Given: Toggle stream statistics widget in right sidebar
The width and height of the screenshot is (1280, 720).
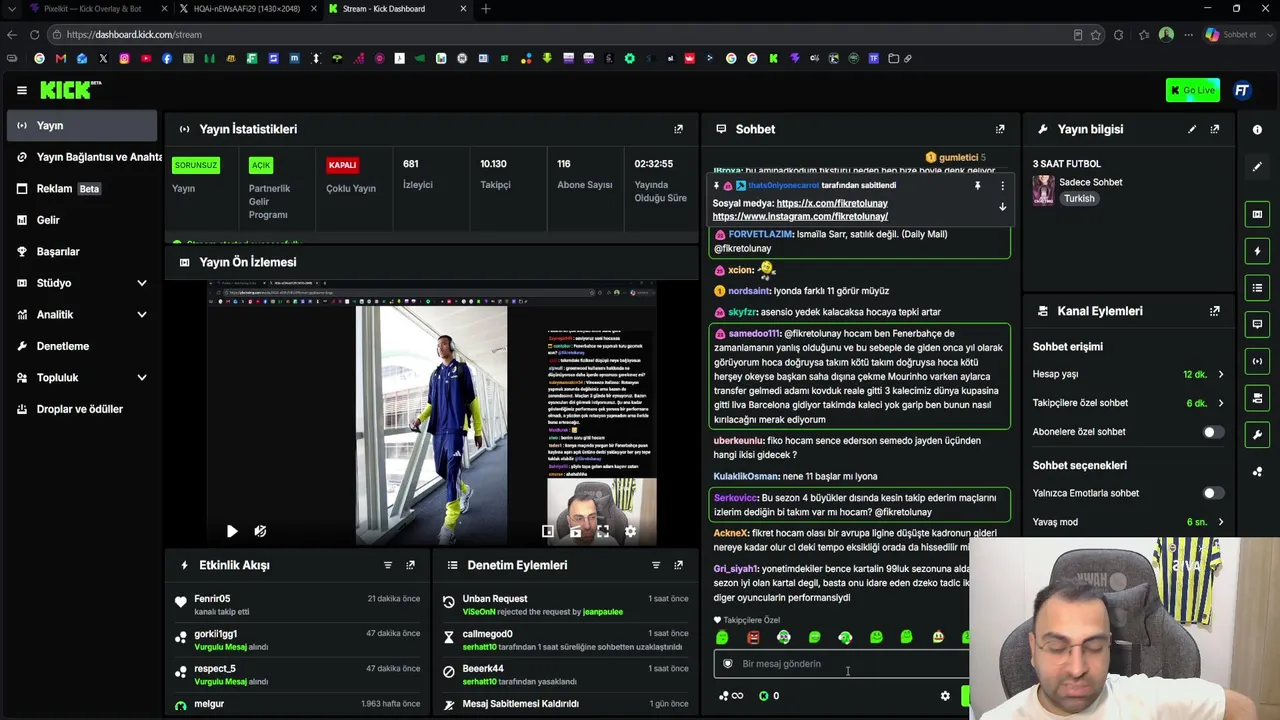Looking at the screenshot, I should [x=1257, y=361].
